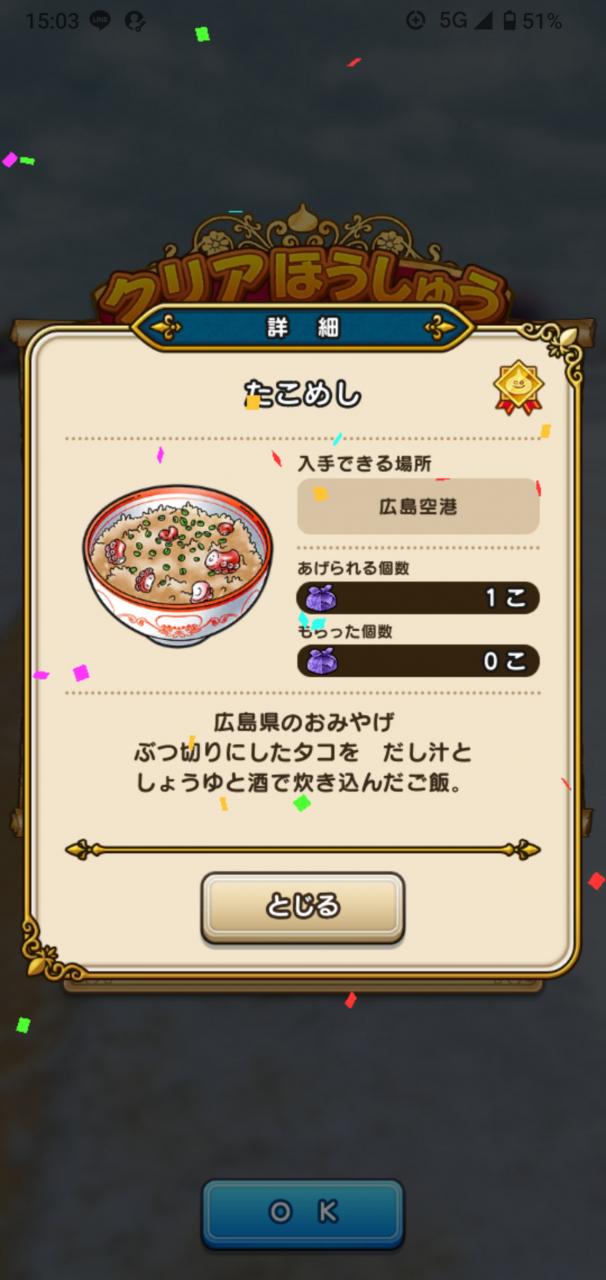Tap the item description text 広島県のおみやげ
The height and width of the screenshot is (1280, 606).
(302, 722)
